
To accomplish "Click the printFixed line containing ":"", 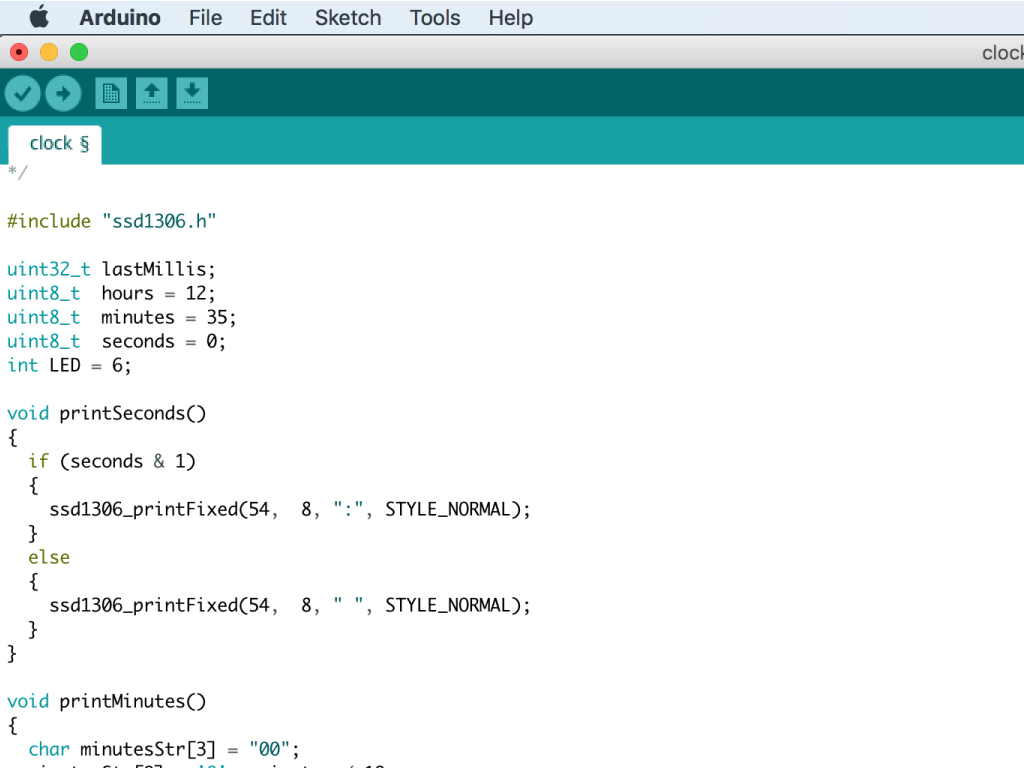I will pos(290,509).
